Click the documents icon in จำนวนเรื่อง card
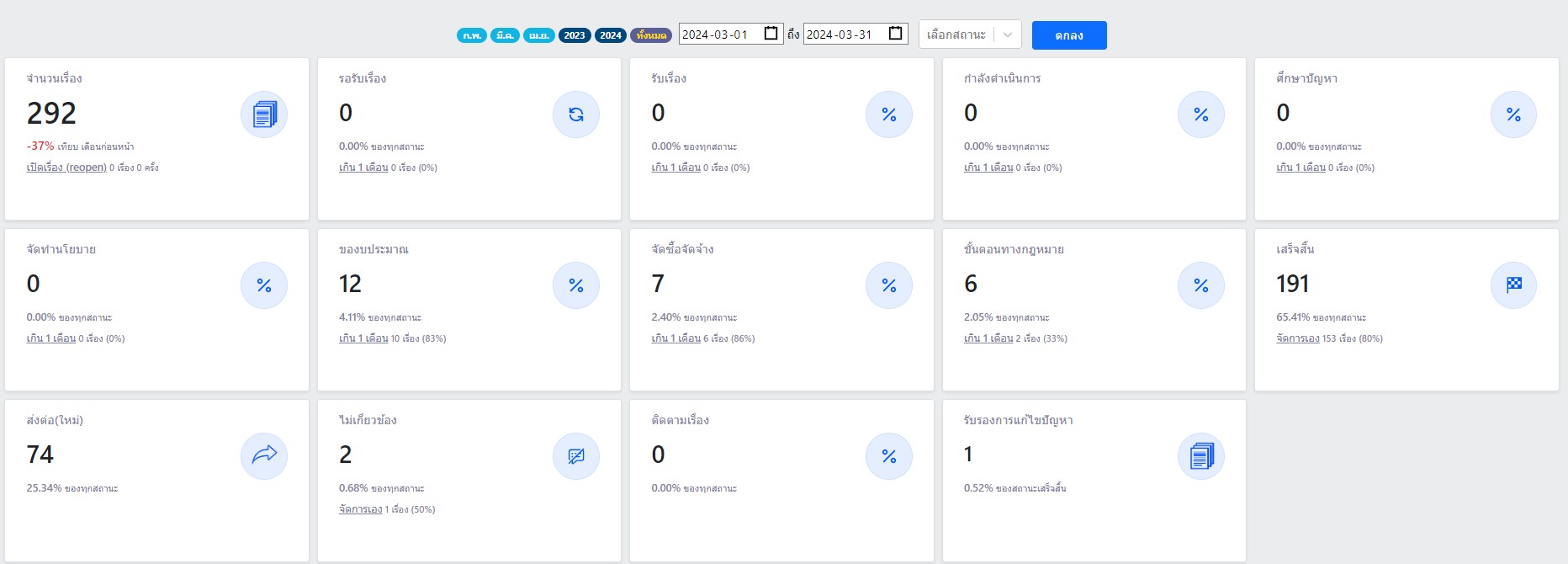The width and height of the screenshot is (1568, 564). [x=264, y=114]
